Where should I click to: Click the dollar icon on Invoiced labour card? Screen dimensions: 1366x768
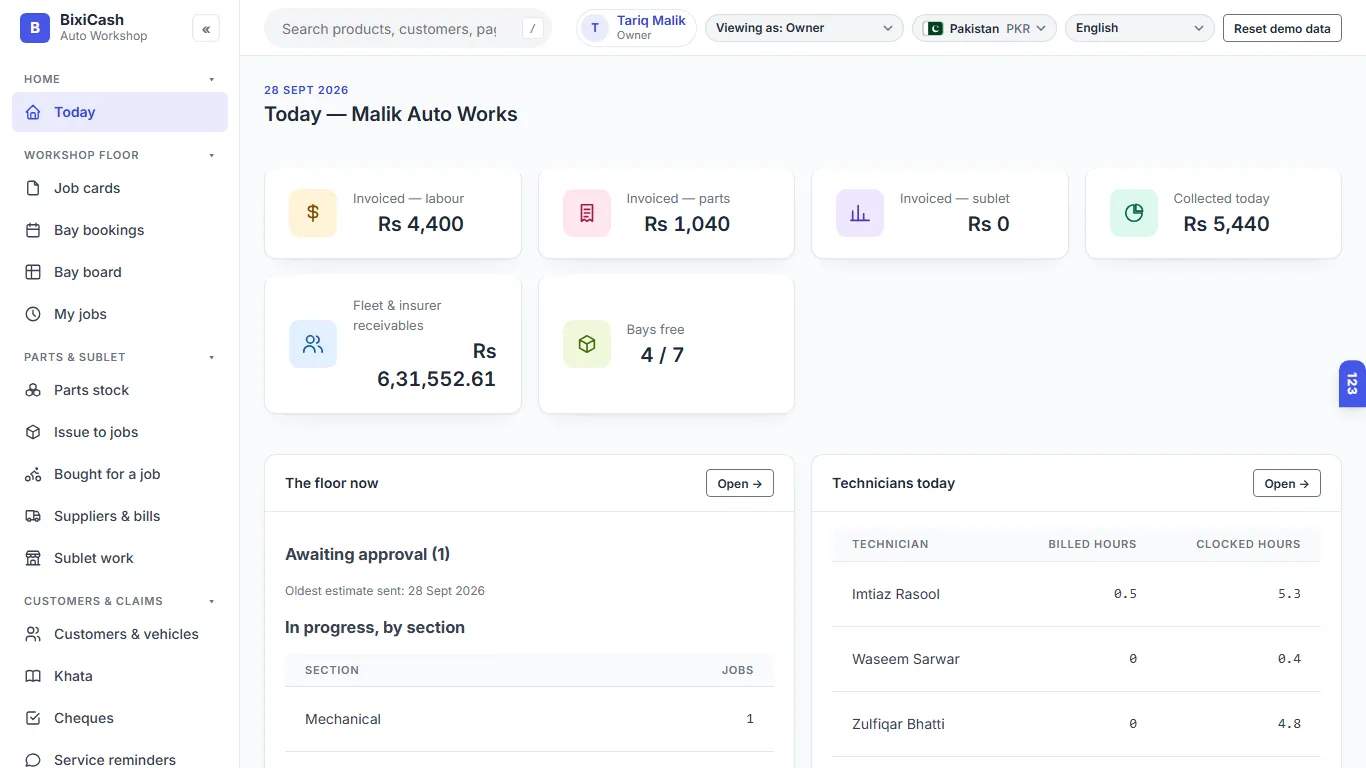[313, 213]
